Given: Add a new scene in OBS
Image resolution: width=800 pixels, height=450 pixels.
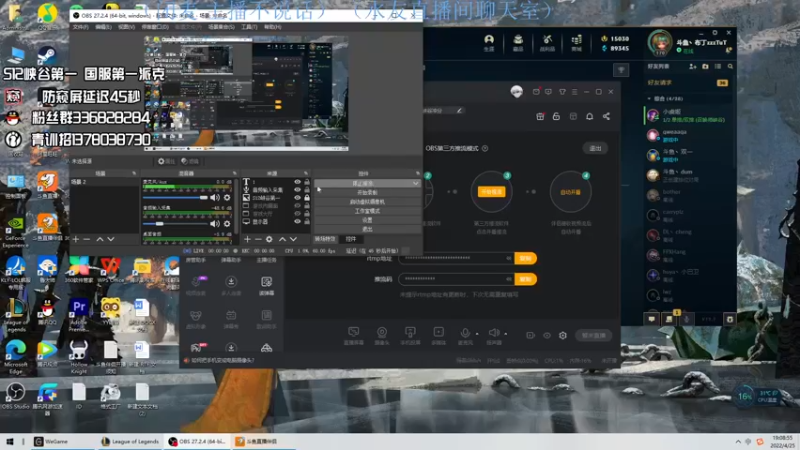Looking at the screenshot, I should pos(76,239).
